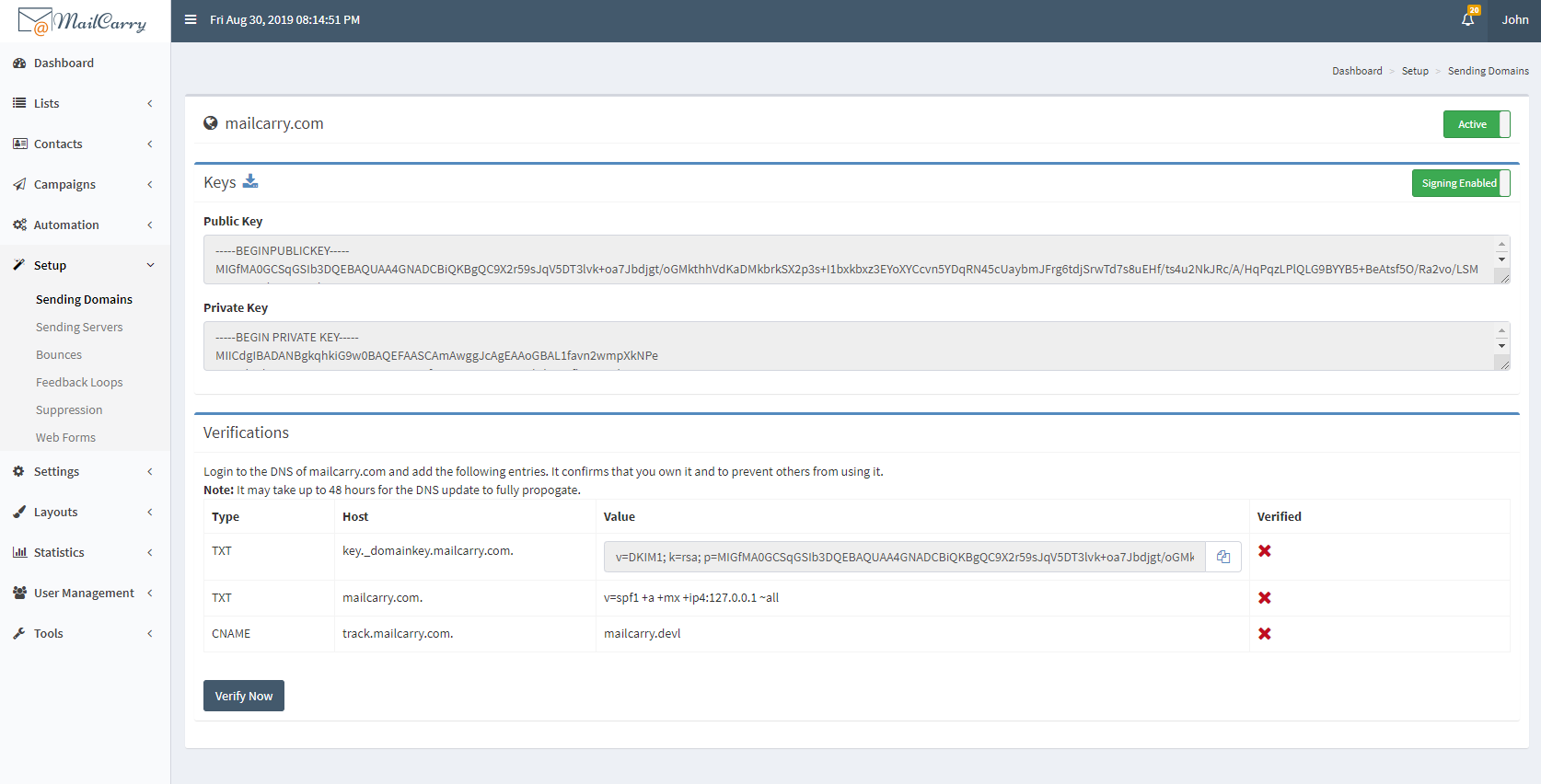
Task: Click the Settings cog icon
Action: [19, 472]
